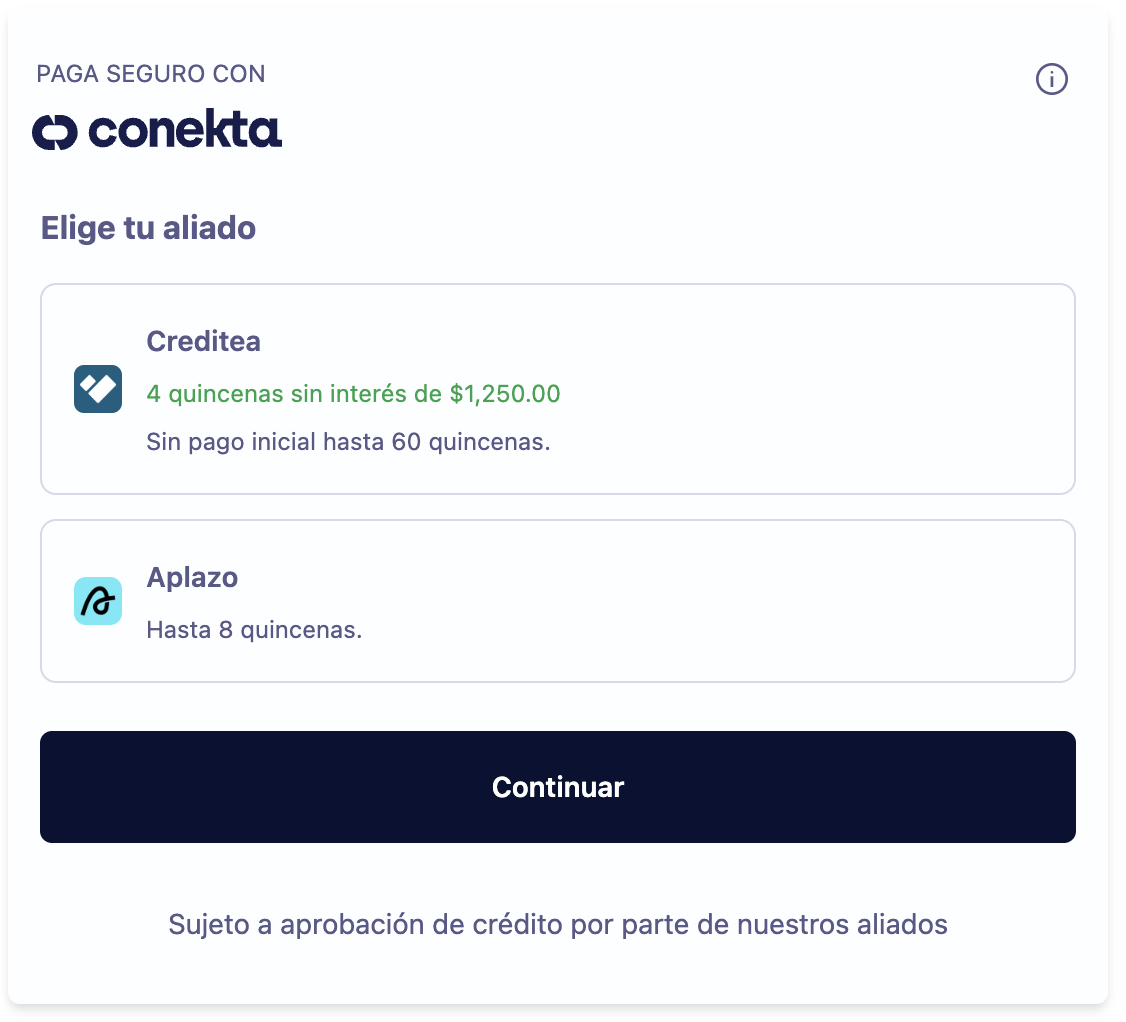
Task: Select the Aplazo payment option card
Action: click(558, 601)
